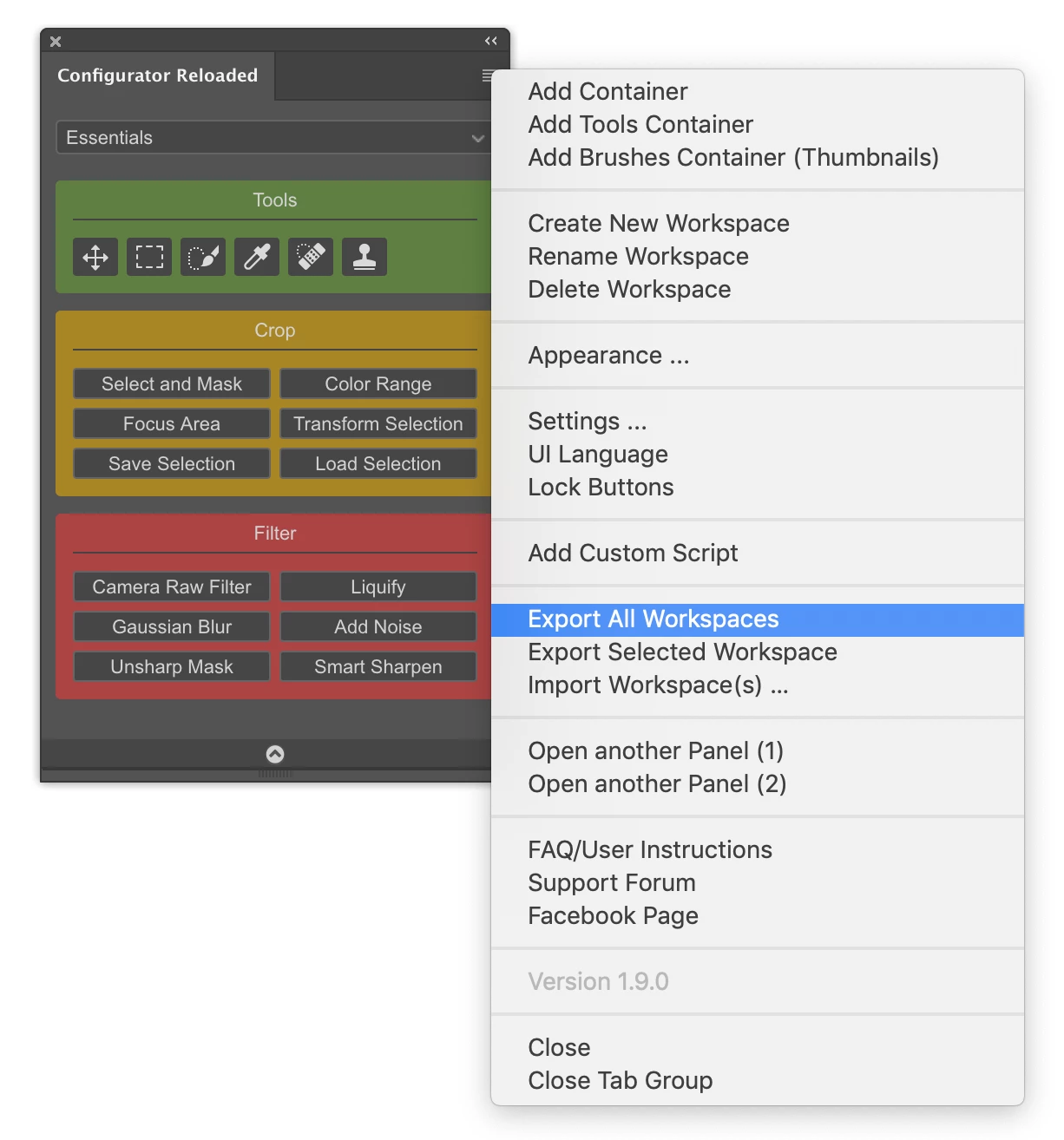Click the circular up-arrow collapse icon

point(275,754)
